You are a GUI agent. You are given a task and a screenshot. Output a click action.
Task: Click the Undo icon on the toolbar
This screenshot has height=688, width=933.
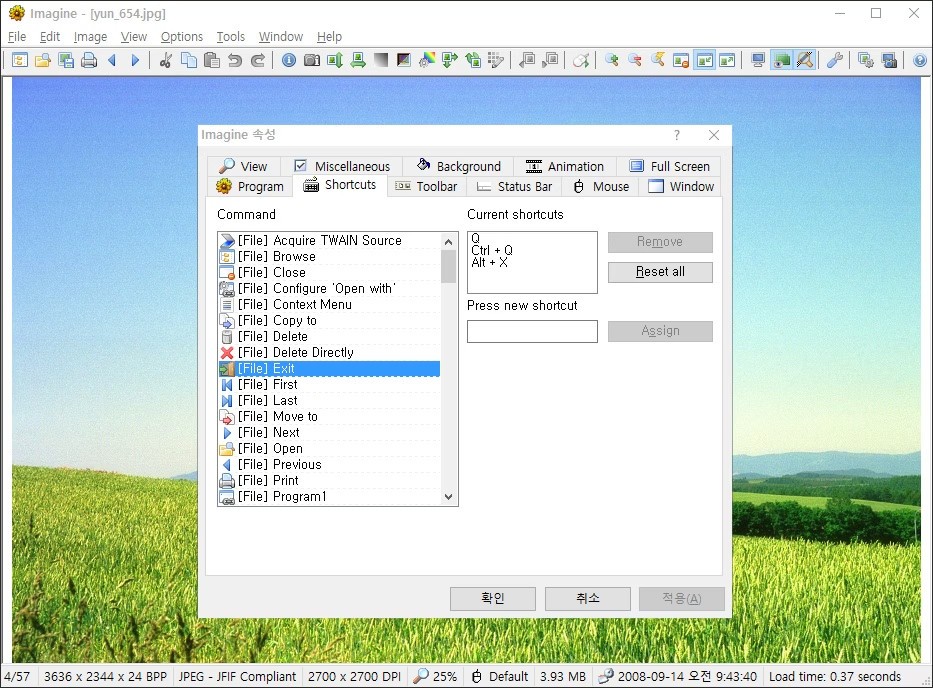point(235,60)
